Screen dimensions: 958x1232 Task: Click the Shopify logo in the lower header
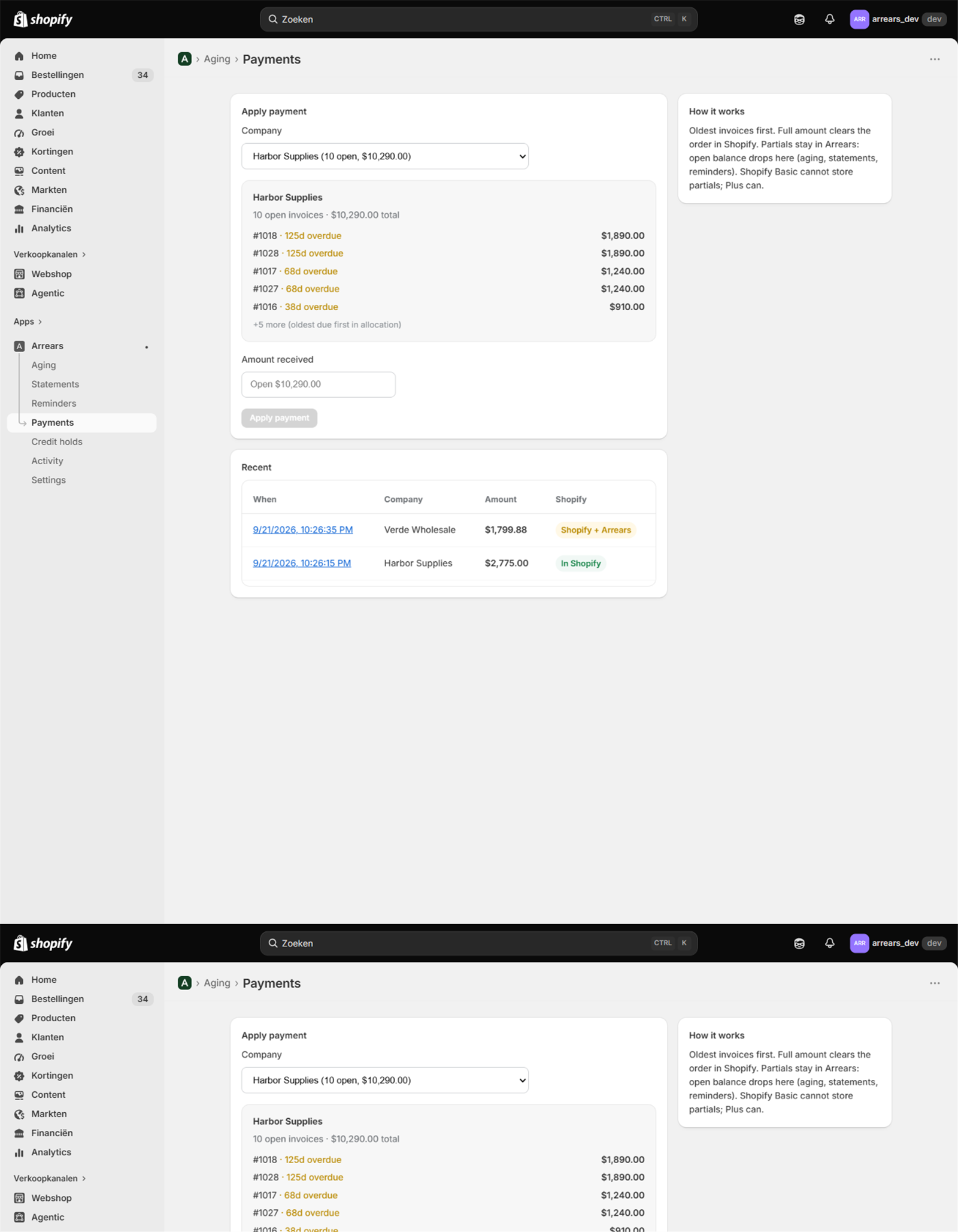[43, 943]
